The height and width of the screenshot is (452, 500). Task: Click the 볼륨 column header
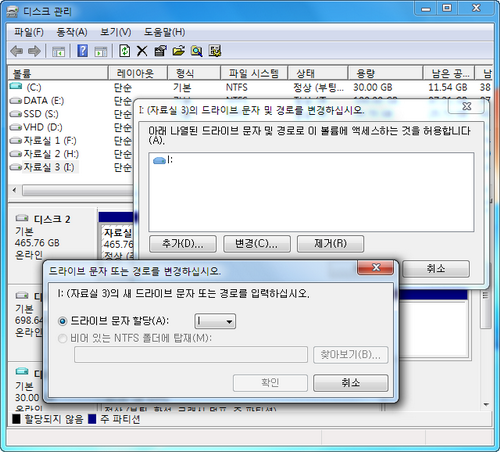pos(58,73)
